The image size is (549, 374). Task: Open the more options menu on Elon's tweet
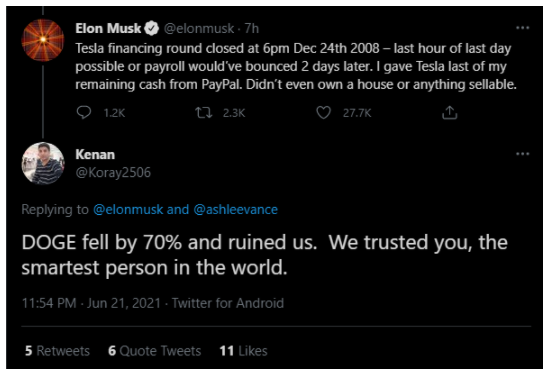(x=522, y=28)
